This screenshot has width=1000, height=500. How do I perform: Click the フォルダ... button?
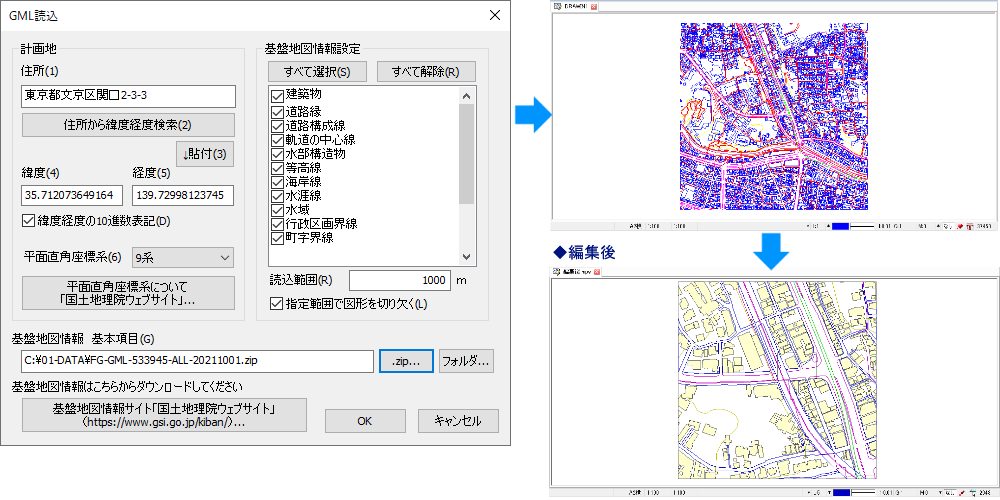[x=467, y=361]
